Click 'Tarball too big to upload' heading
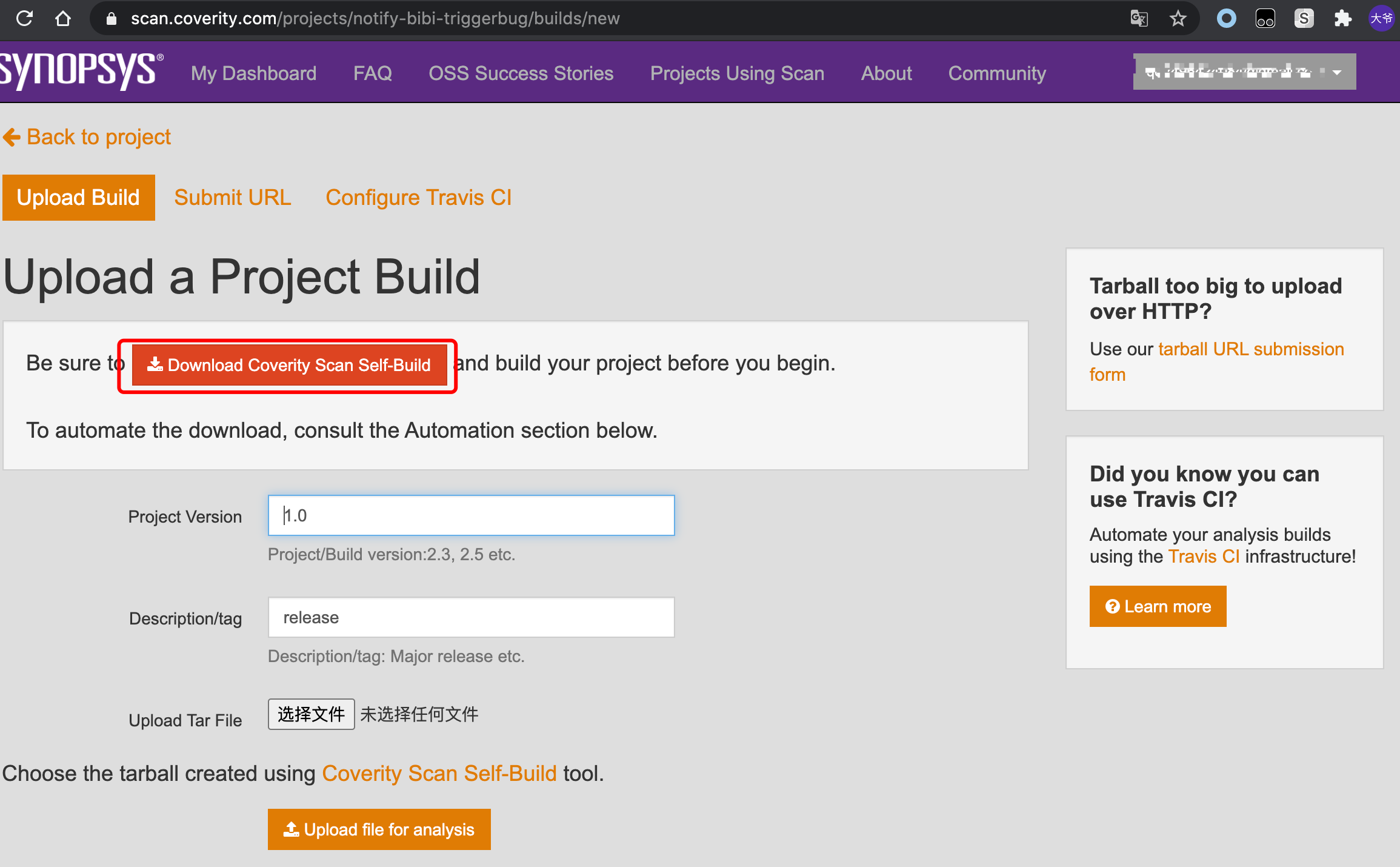Screen dimensions: 1400x867 click(1216, 298)
